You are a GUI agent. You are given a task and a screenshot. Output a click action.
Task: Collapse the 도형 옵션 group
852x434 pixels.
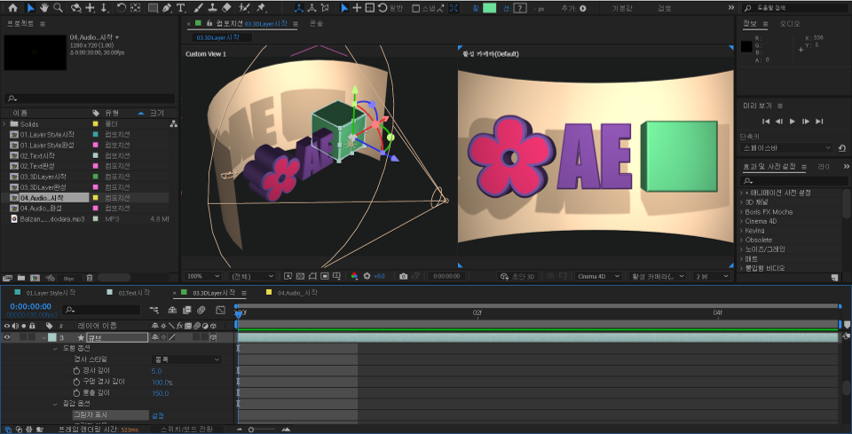click(x=55, y=348)
